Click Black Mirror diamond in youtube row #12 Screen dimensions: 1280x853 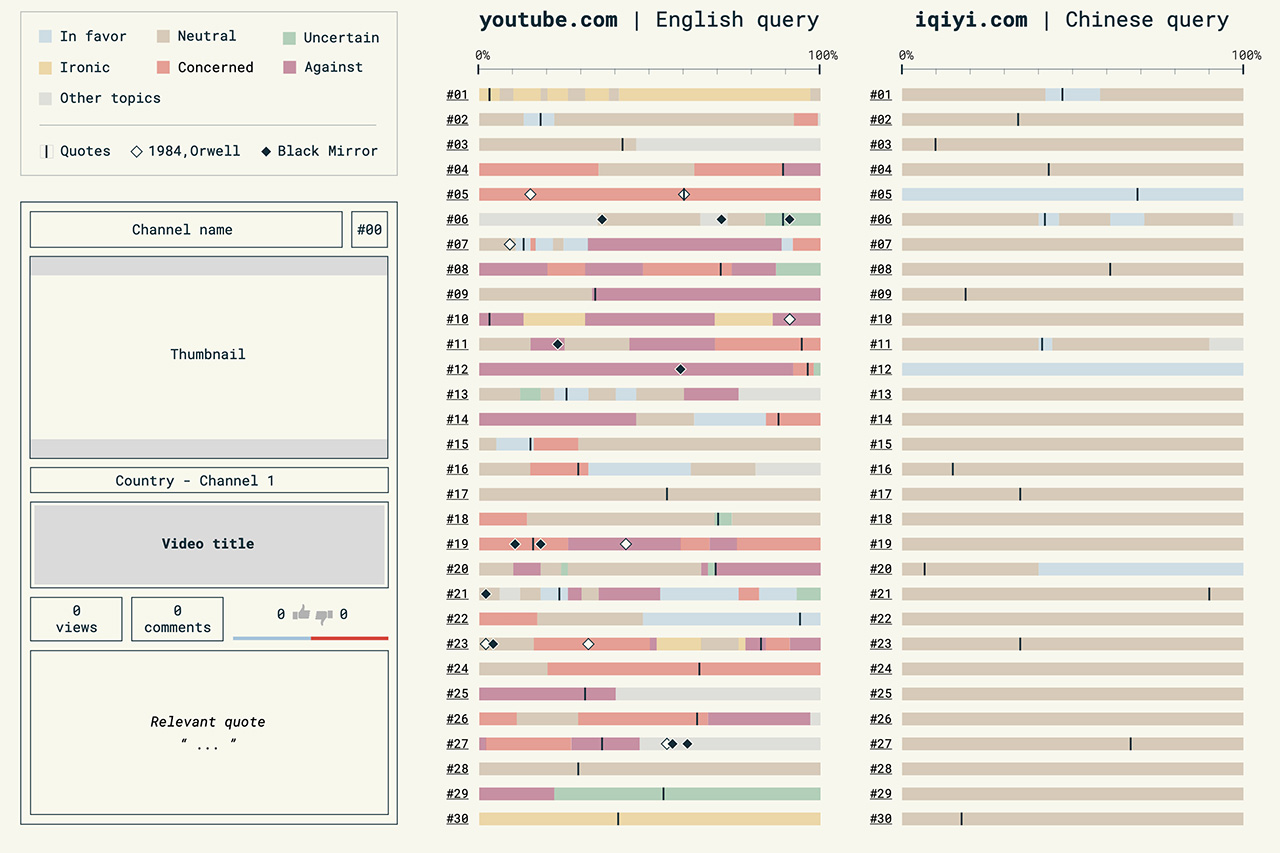[x=680, y=369]
